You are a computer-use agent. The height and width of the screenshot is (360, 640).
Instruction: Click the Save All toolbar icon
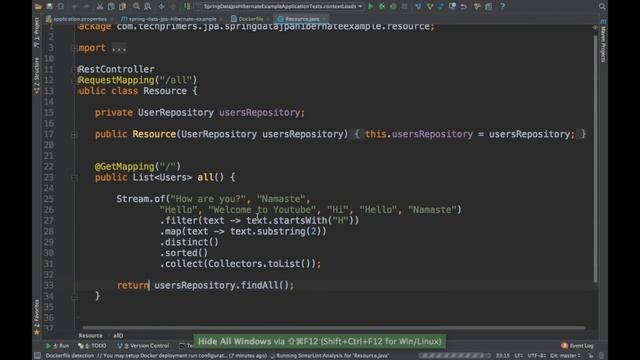[49, 7]
